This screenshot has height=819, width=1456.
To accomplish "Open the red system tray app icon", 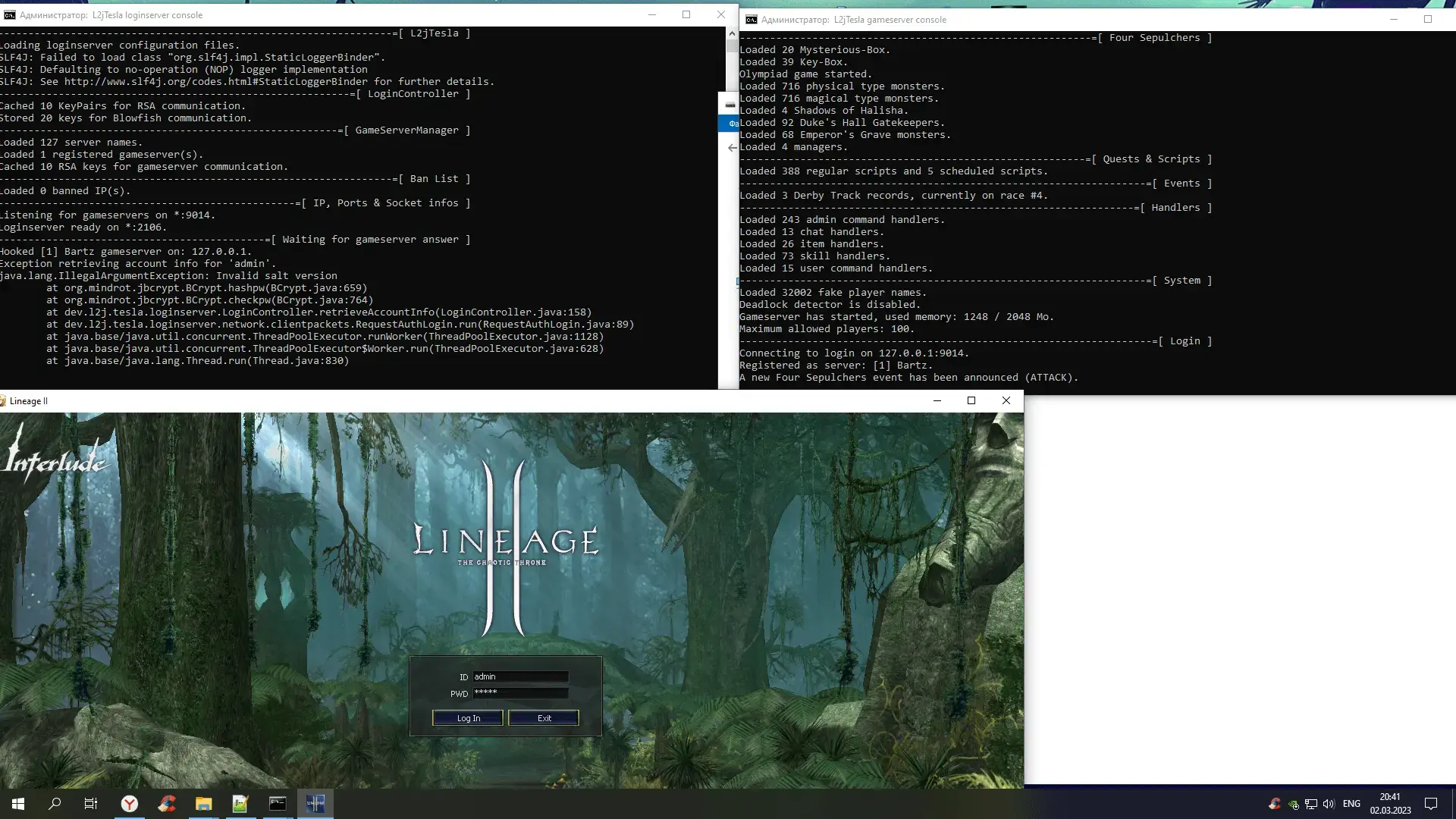I will 1275,804.
